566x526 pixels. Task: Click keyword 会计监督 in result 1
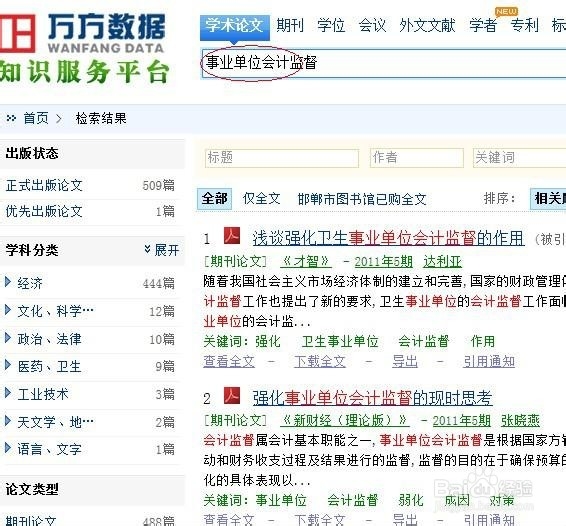424,341
